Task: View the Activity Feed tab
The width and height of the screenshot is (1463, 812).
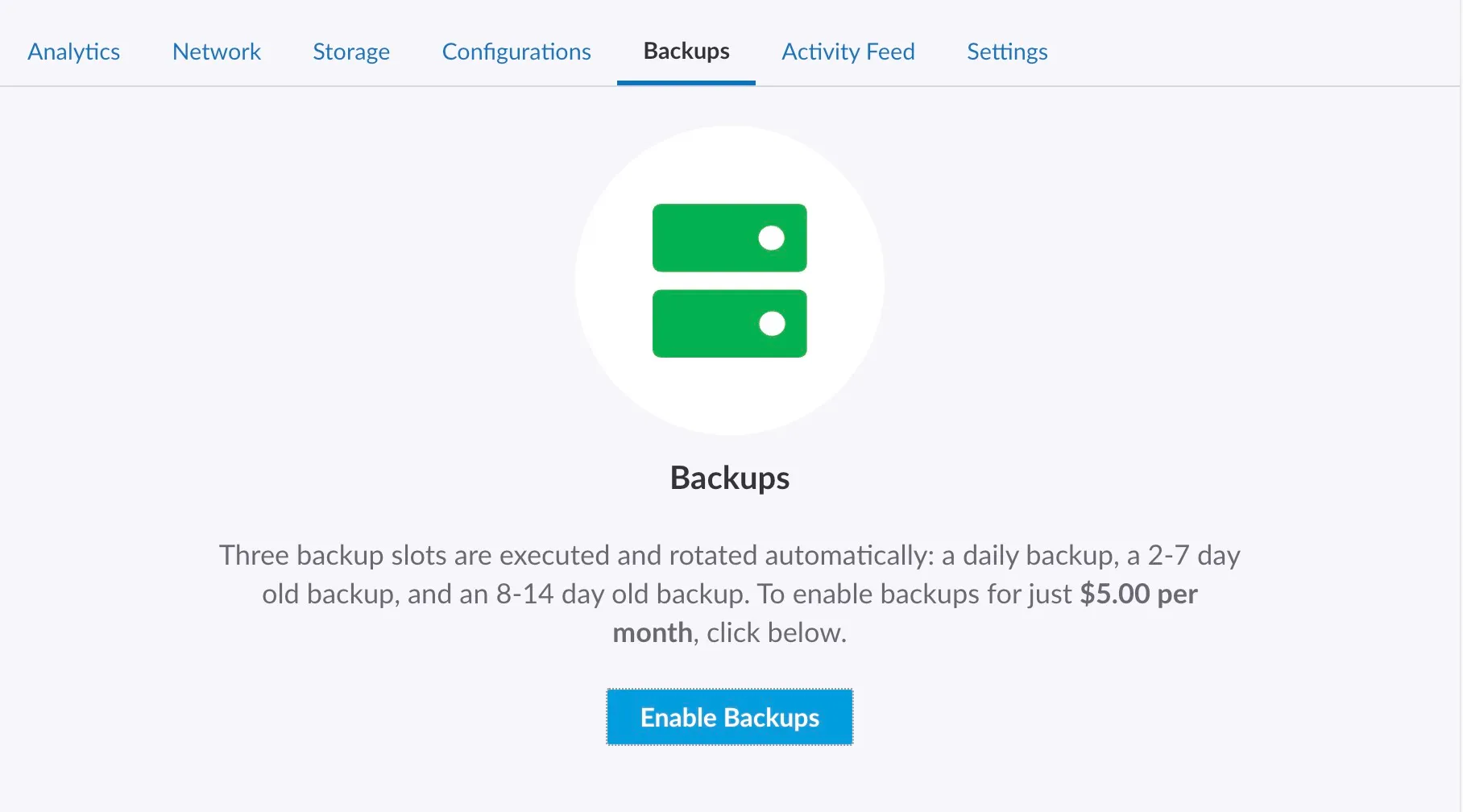Action: [848, 52]
